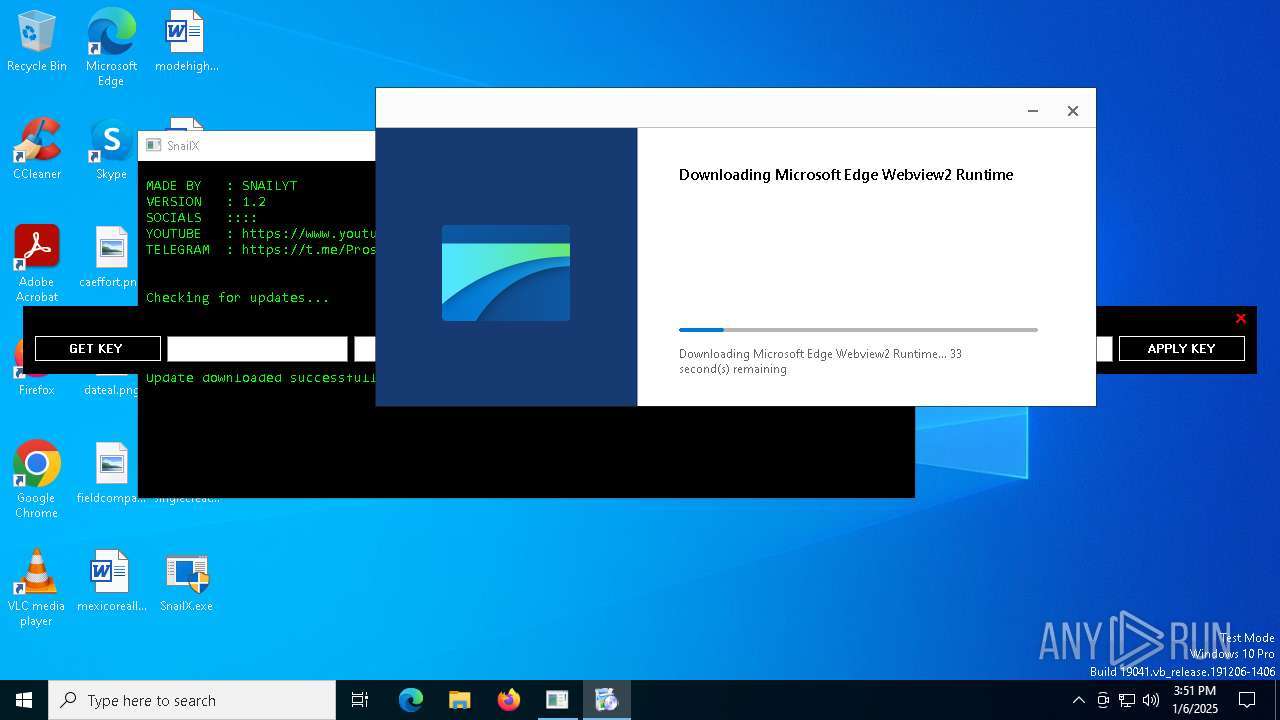Image resolution: width=1280 pixels, height=720 pixels.
Task: Click the Type here to search box
Action: tap(192, 700)
